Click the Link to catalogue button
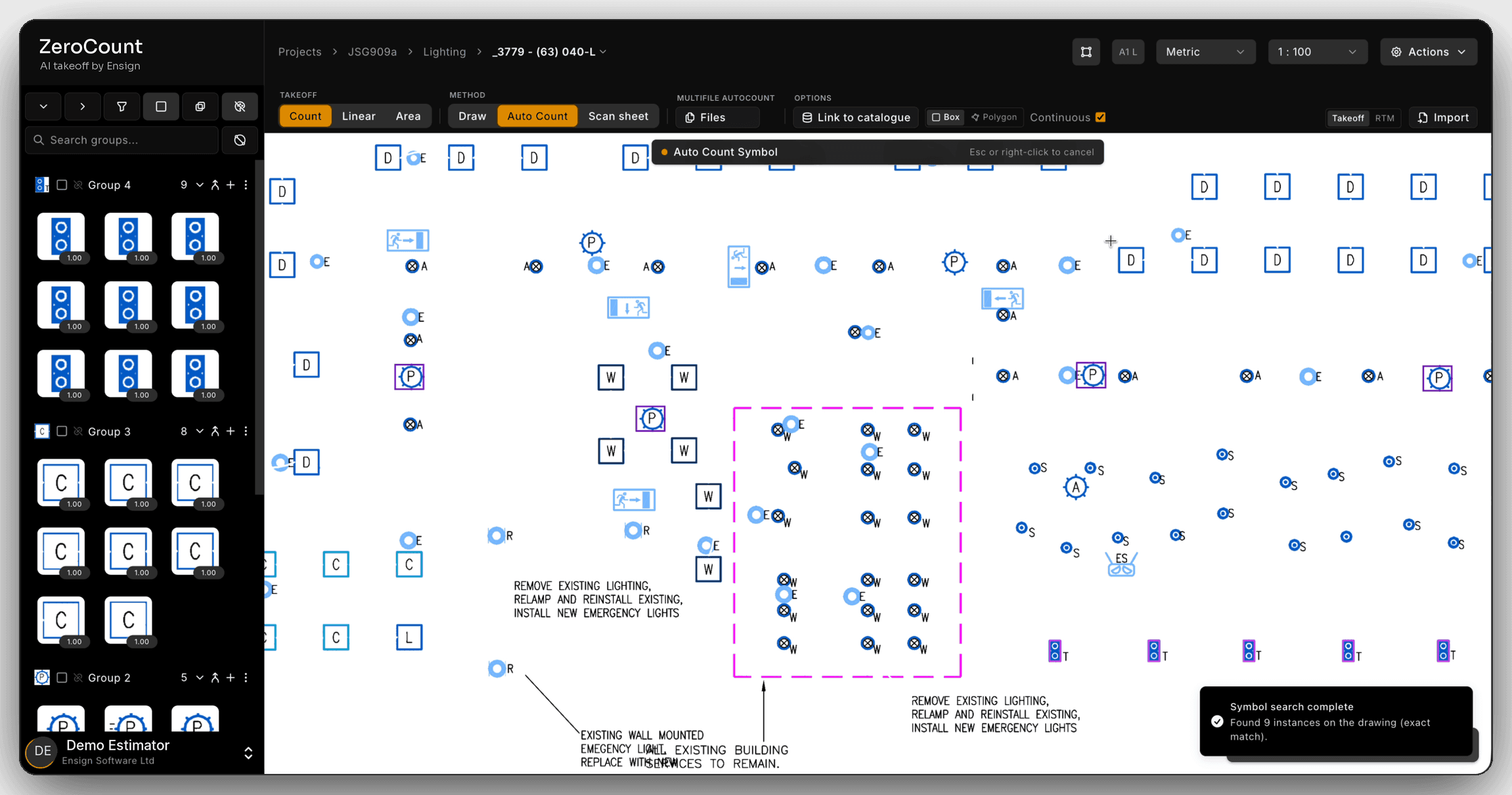The width and height of the screenshot is (1512, 795). [856, 118]
